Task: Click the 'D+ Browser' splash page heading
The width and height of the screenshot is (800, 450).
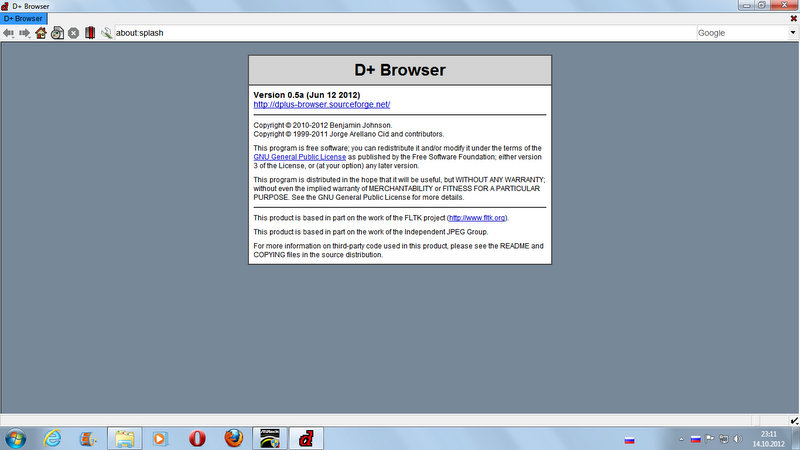Action: pos(400,70)
